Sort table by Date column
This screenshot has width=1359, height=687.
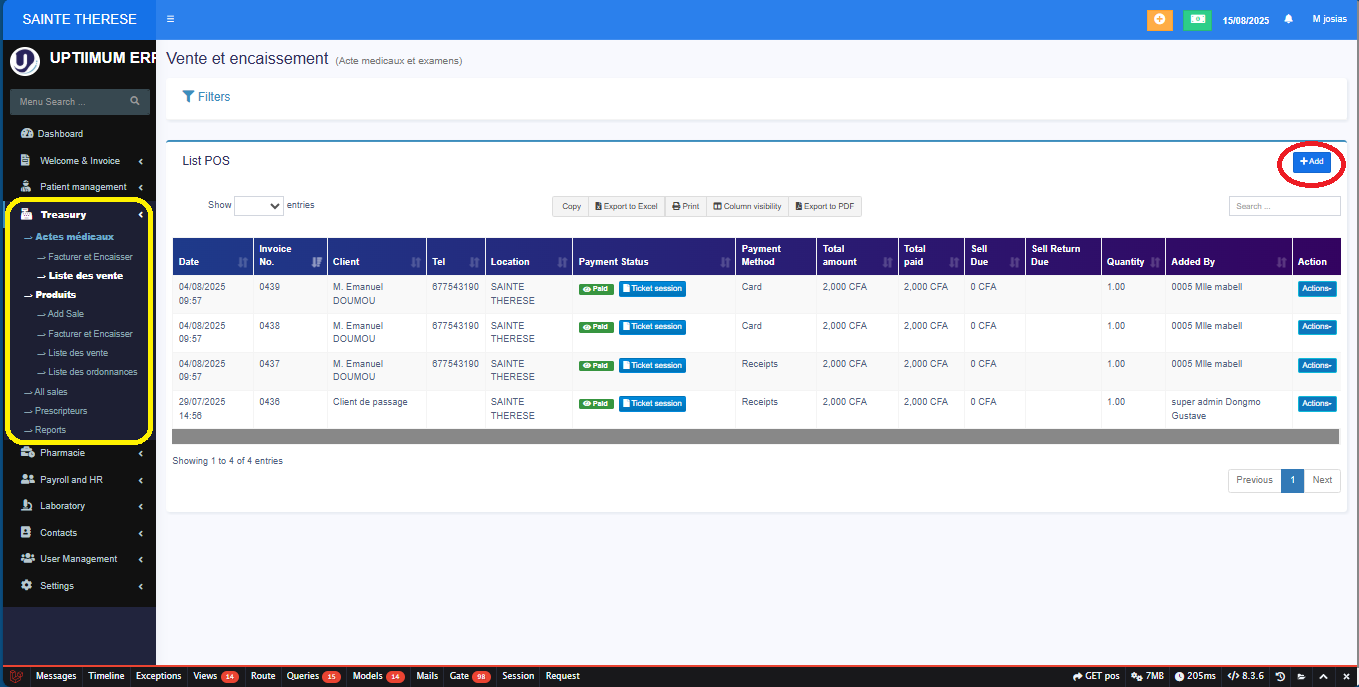[212, 256]
